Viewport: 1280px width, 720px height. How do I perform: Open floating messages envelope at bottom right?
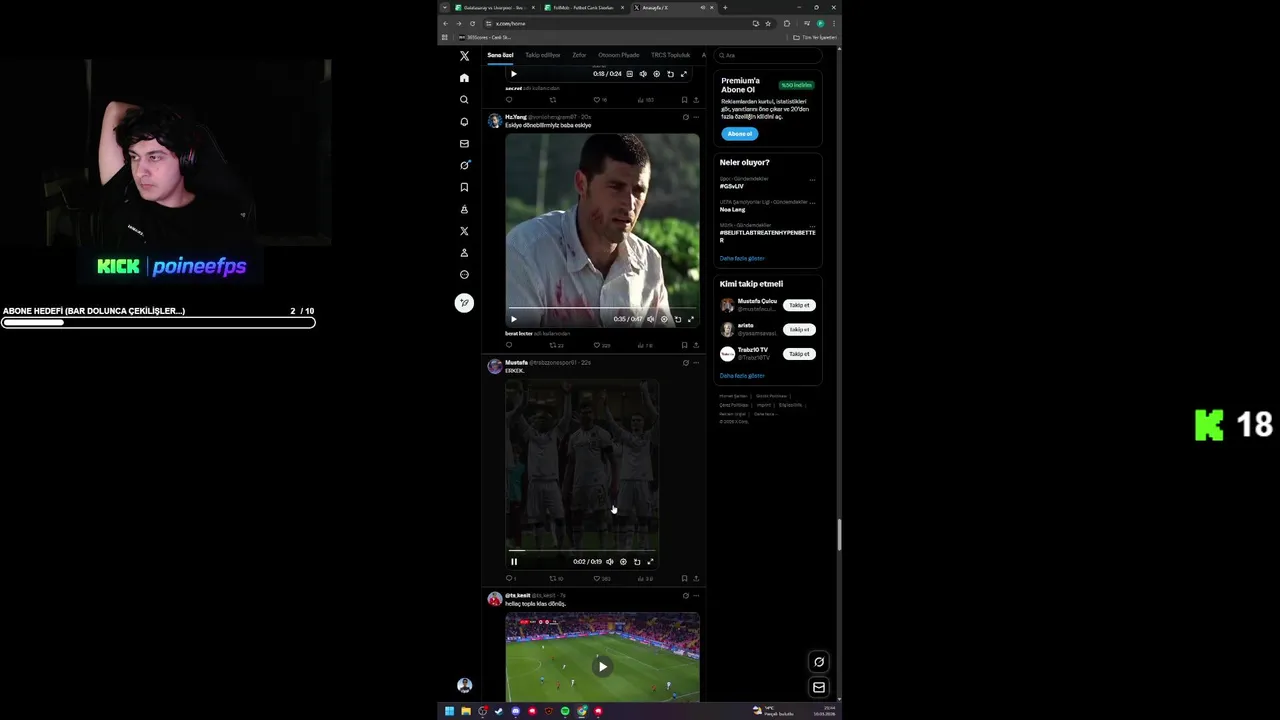click(x=819, y=687)
